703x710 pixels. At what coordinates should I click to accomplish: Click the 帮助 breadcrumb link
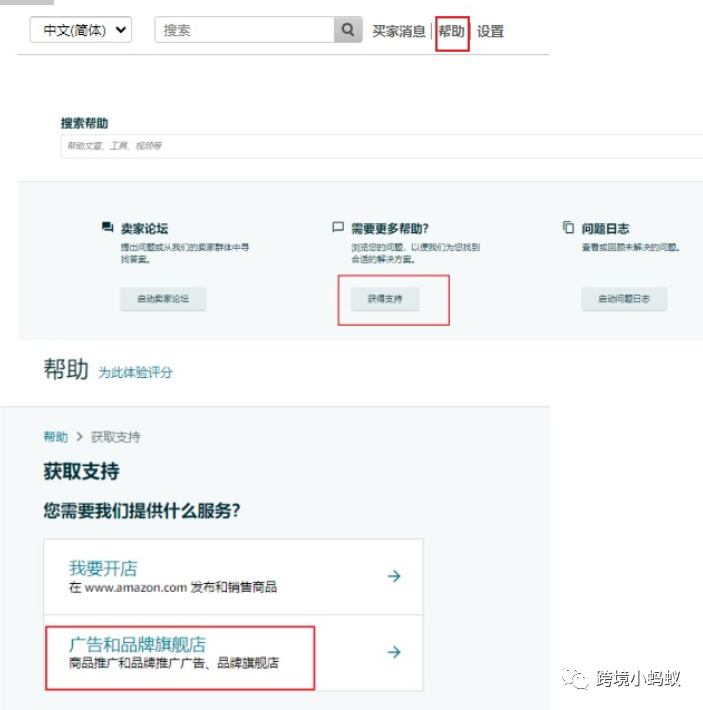pos(56,437)
